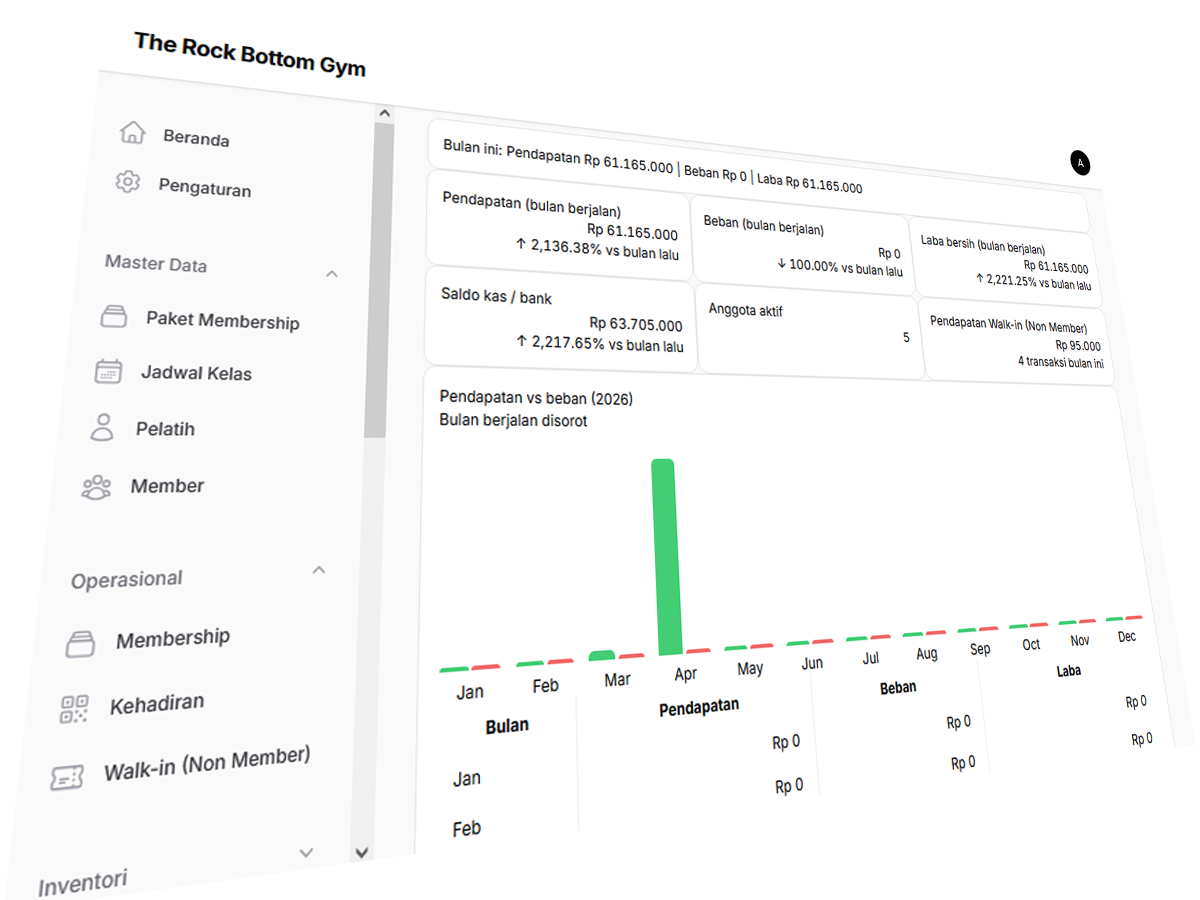The height and width of the screenshot is (900, 1200).
Task: Click The Rock Bottom Gym title
Action: pos(250,55)
